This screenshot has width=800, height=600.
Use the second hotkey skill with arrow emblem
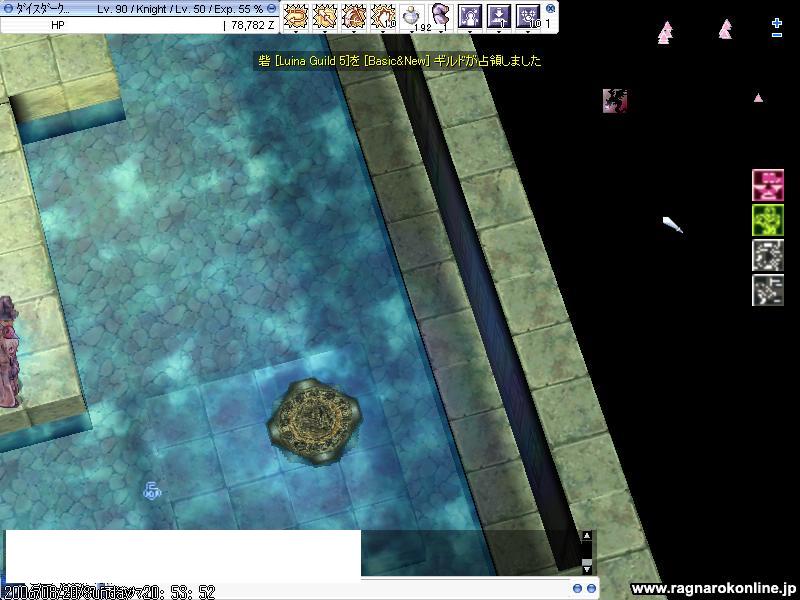pos(324,16)
